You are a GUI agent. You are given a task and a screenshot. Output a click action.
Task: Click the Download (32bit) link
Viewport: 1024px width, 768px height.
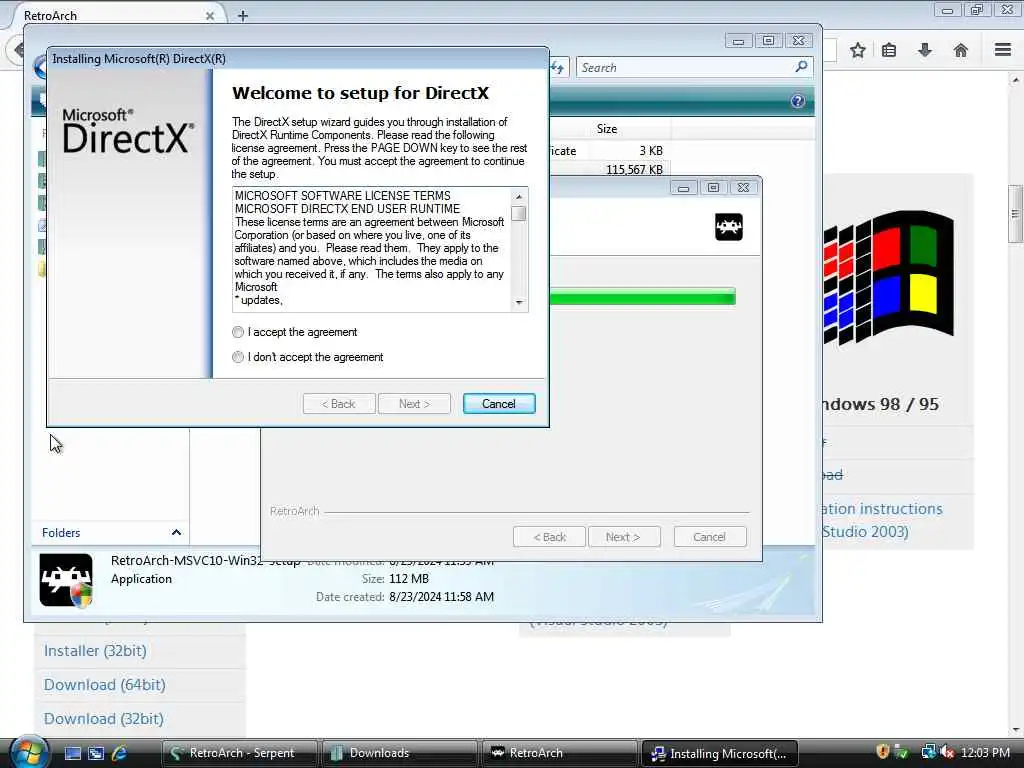click(104, 719)
